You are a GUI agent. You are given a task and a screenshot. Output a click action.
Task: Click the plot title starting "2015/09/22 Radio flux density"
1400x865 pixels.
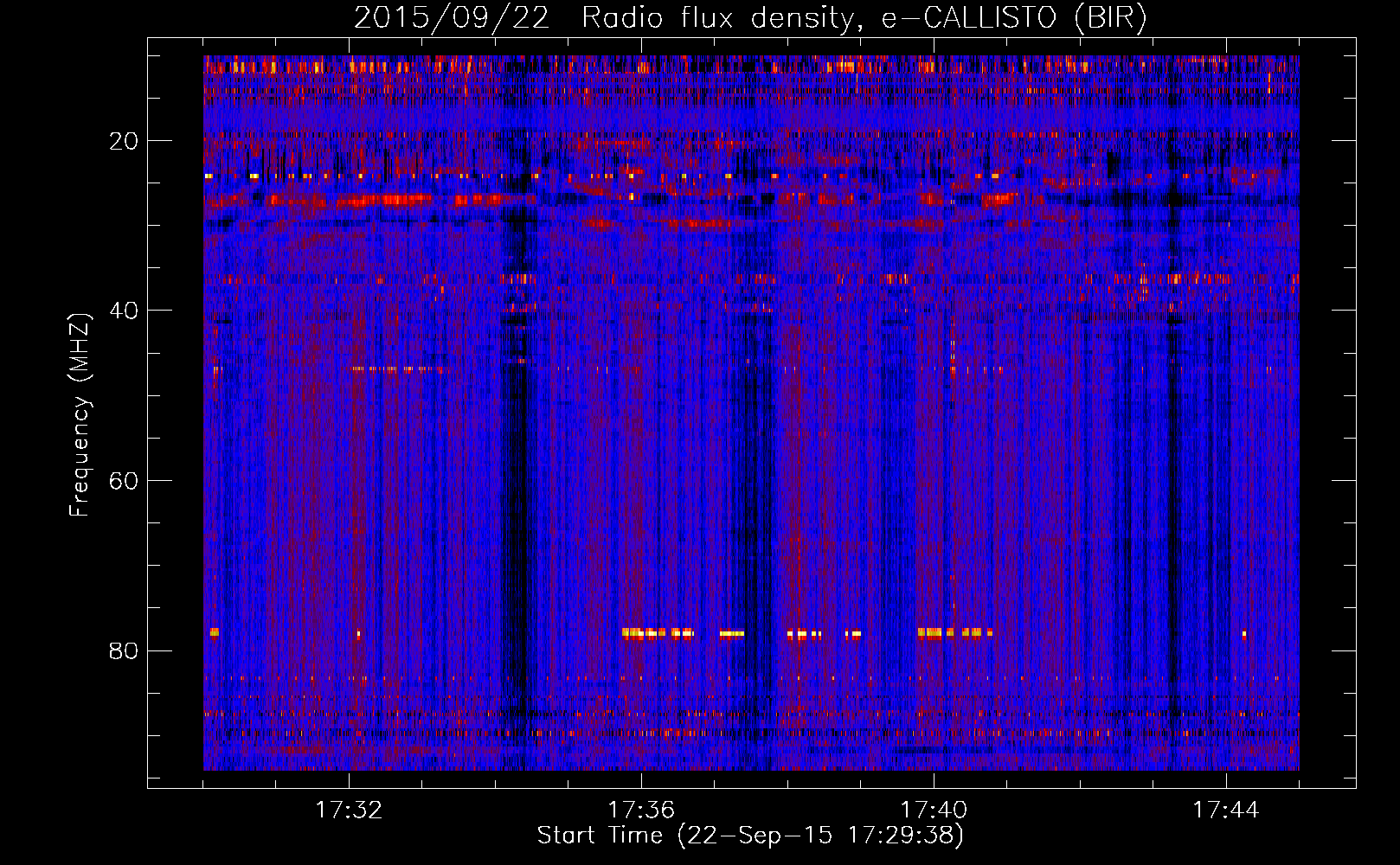pyautogui.click(x=750, y=18)
